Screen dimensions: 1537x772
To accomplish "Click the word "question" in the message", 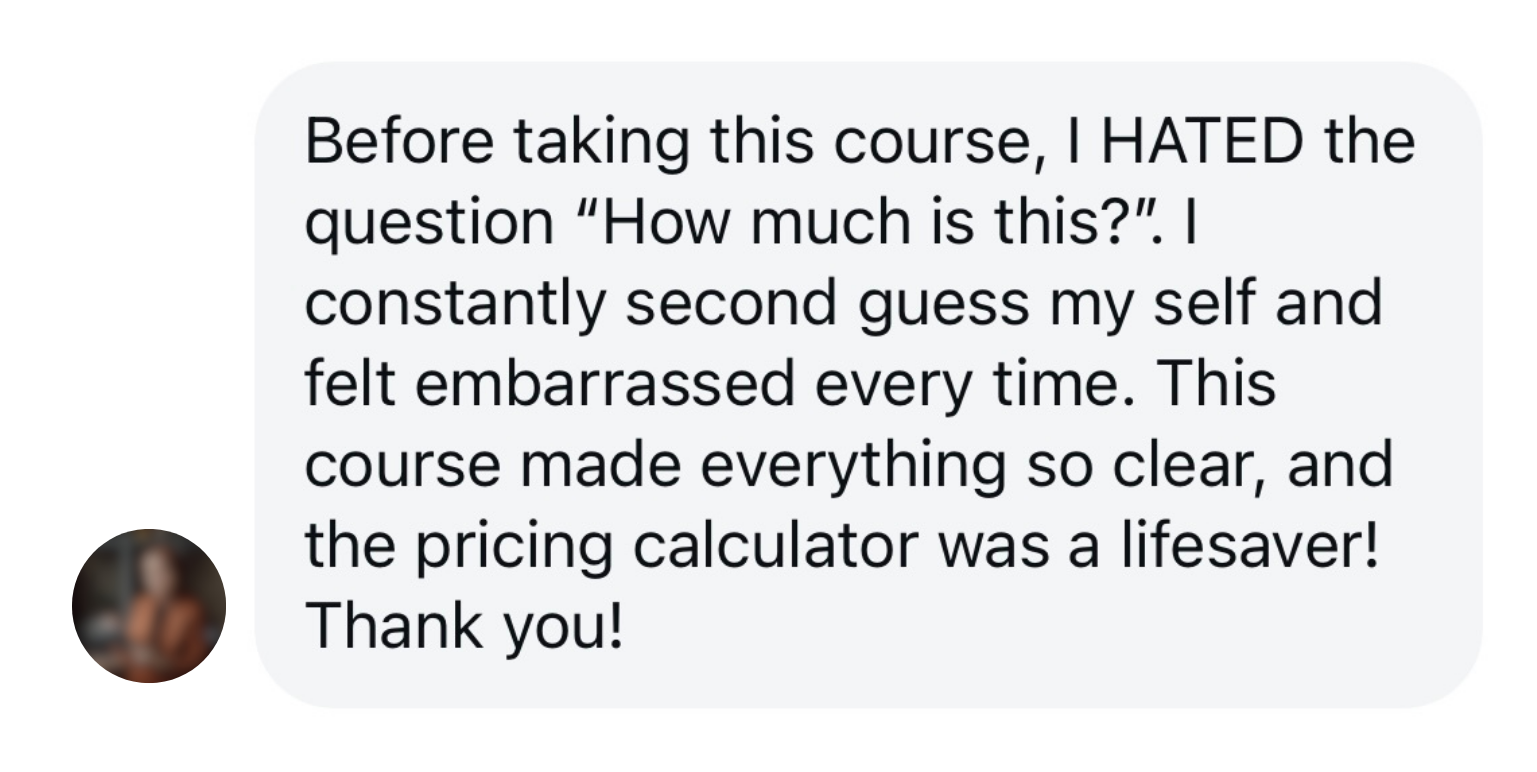I will click(x=428, y=225).
